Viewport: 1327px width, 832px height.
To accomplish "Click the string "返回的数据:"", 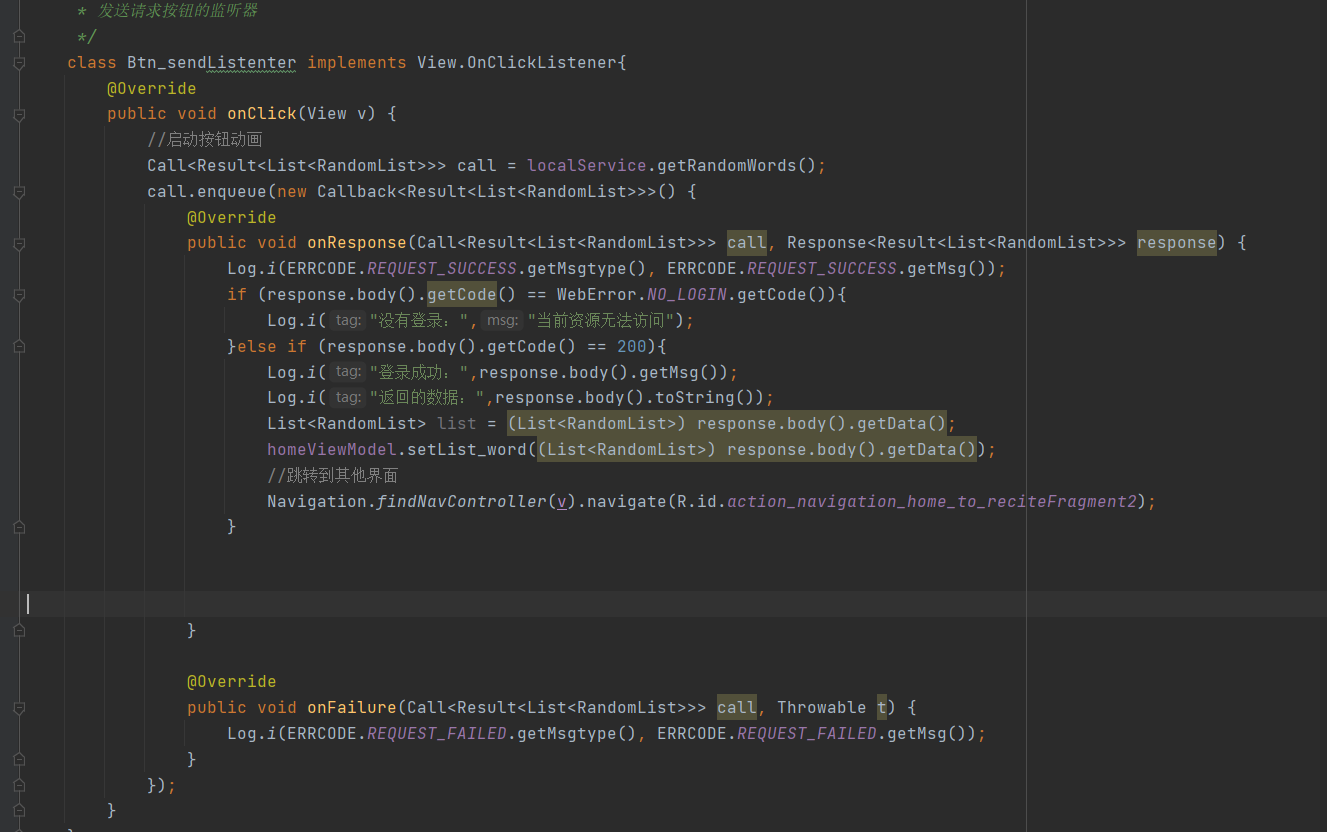I will pos(427,398).
